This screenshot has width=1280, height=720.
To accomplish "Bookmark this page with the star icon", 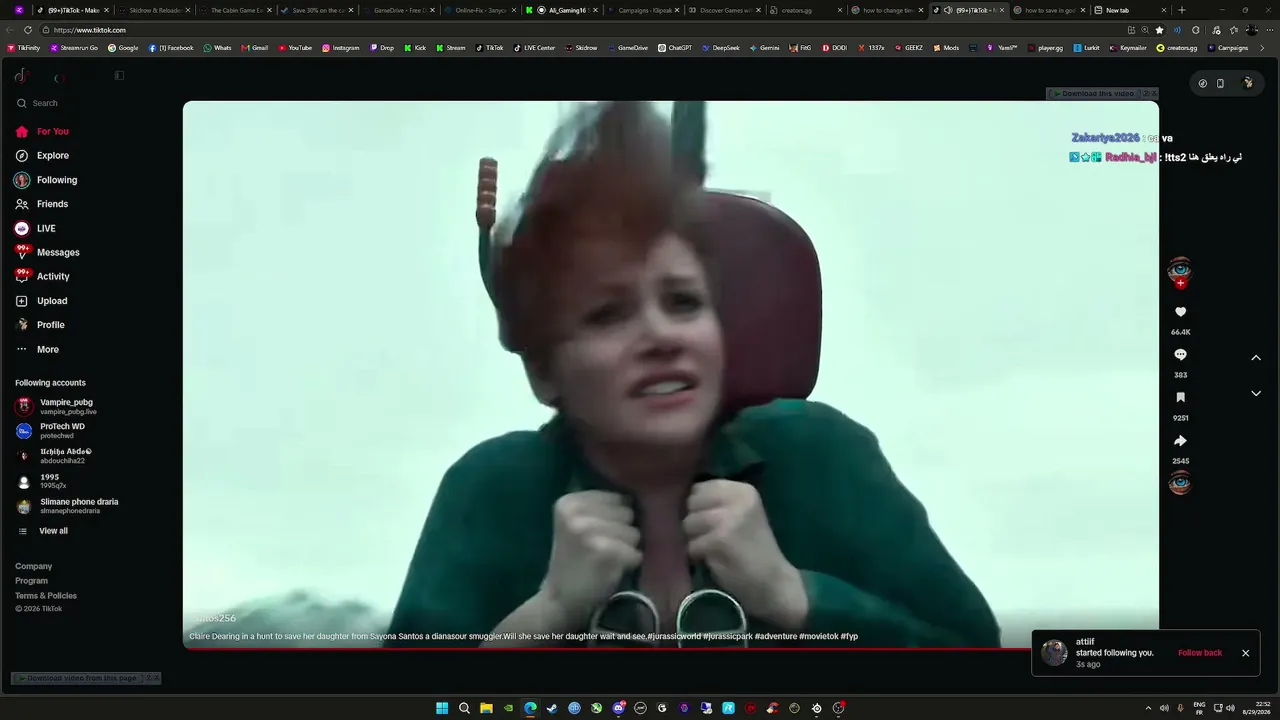I will (1159, 30).
